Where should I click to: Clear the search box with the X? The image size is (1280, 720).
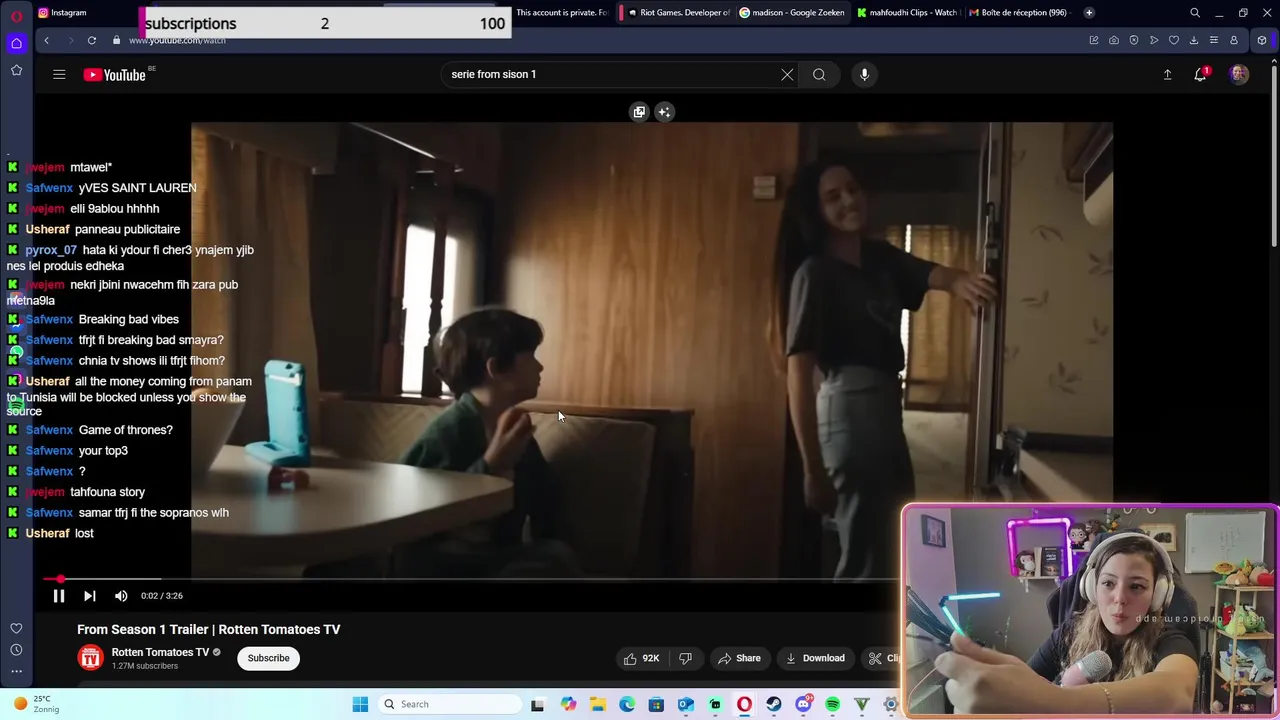point(787,74)
